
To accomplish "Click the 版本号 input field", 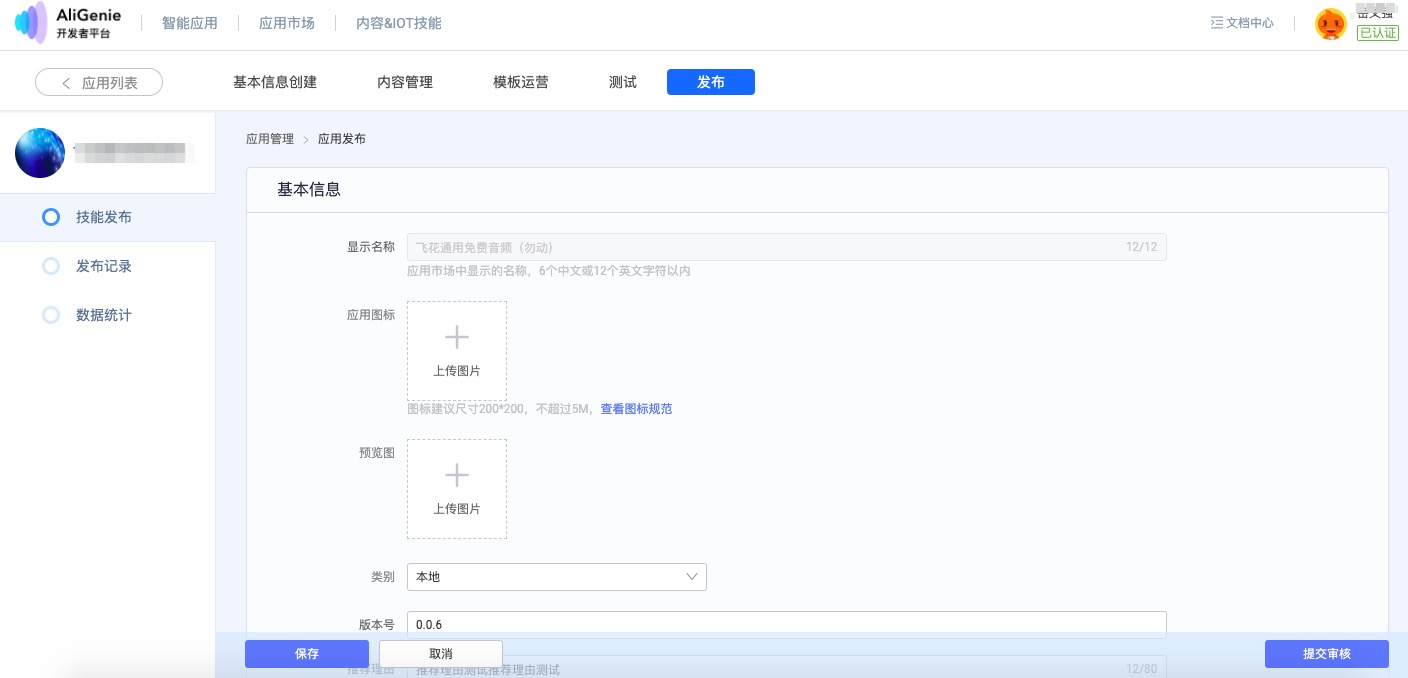I will tap(787, 624).
